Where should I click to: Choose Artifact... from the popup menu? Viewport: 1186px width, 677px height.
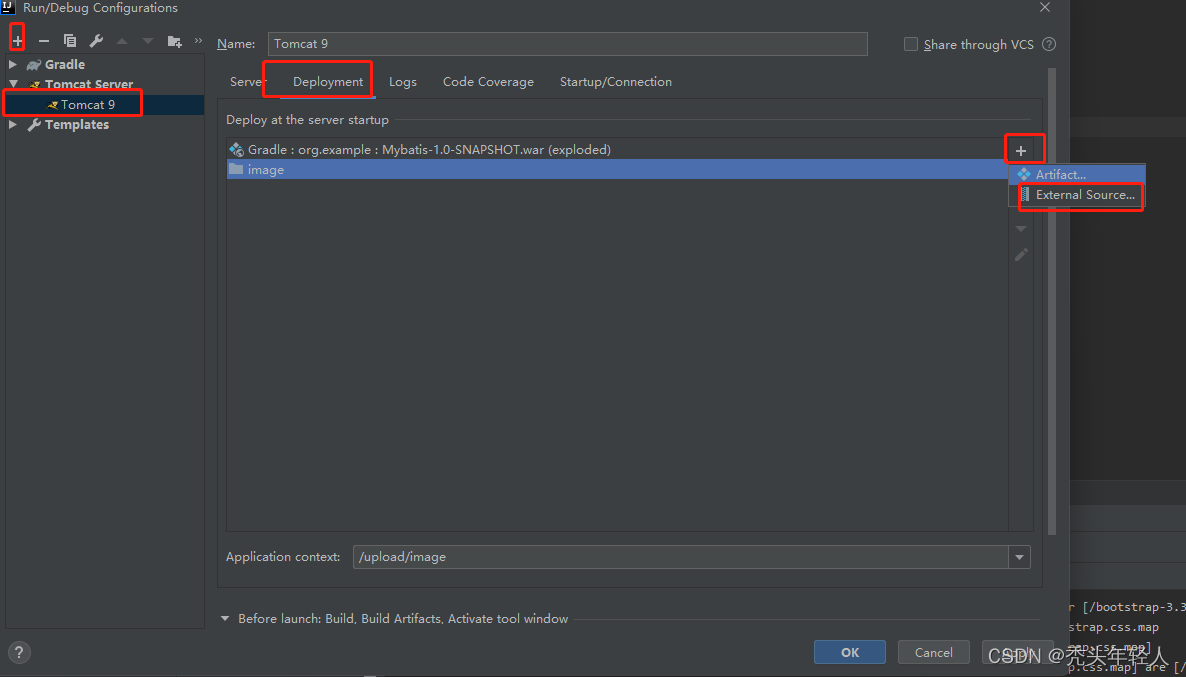(x=1077, y=175)
